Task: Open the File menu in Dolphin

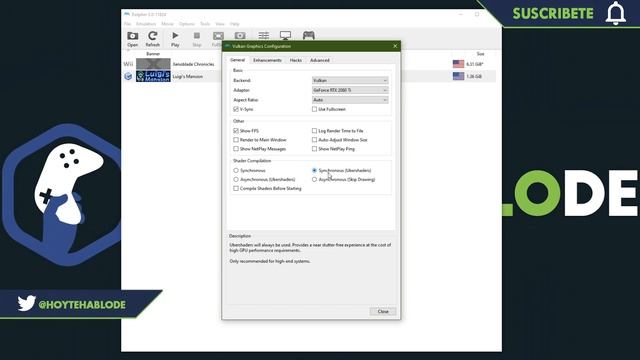Action: tap(127, 24)
